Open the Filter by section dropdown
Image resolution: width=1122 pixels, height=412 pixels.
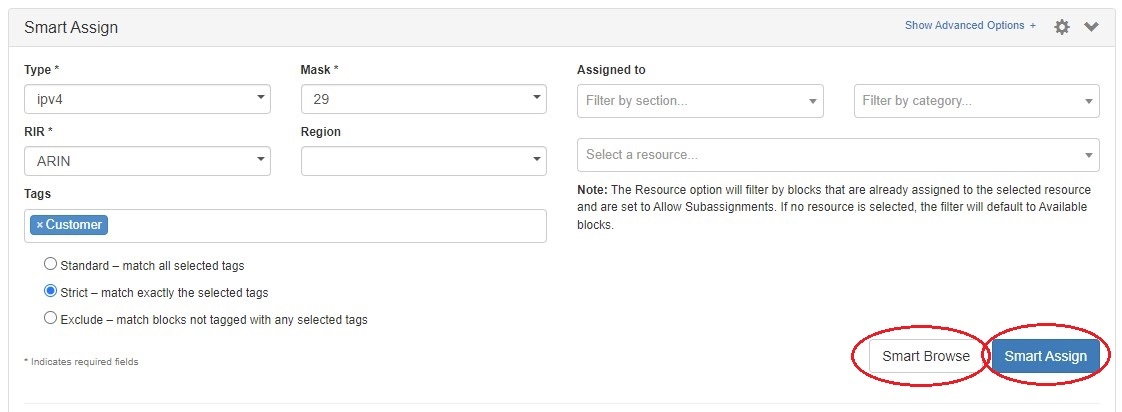pyautogui.click(x=700, y=100)
